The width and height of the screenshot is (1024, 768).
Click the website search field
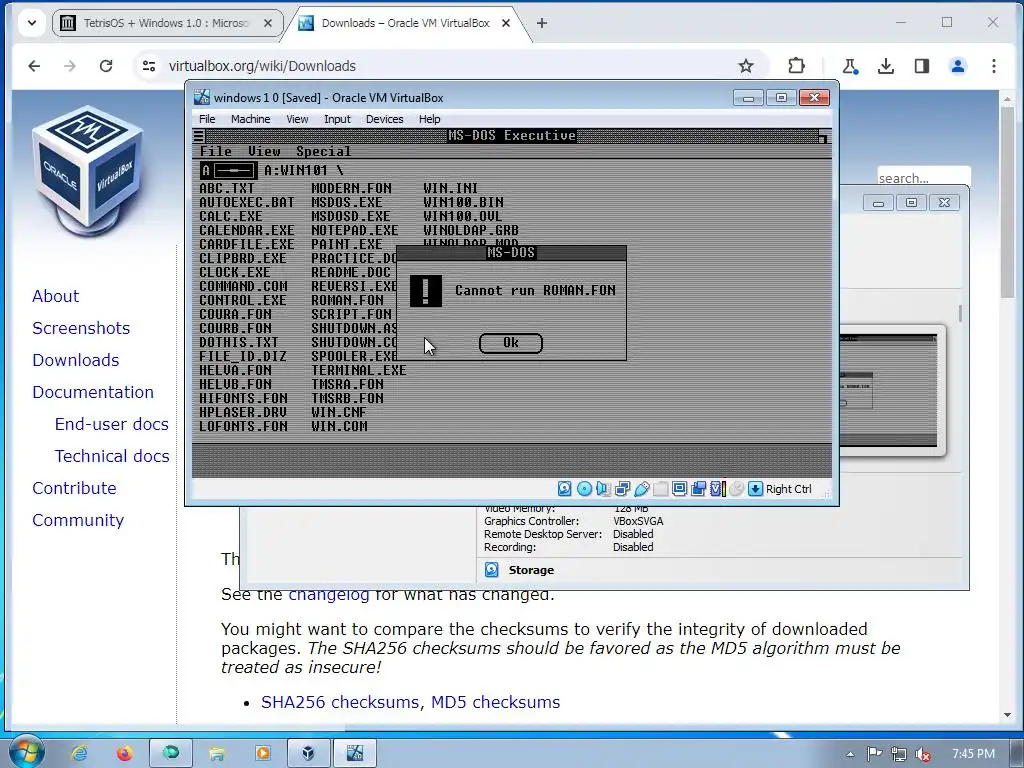(923, 178)
